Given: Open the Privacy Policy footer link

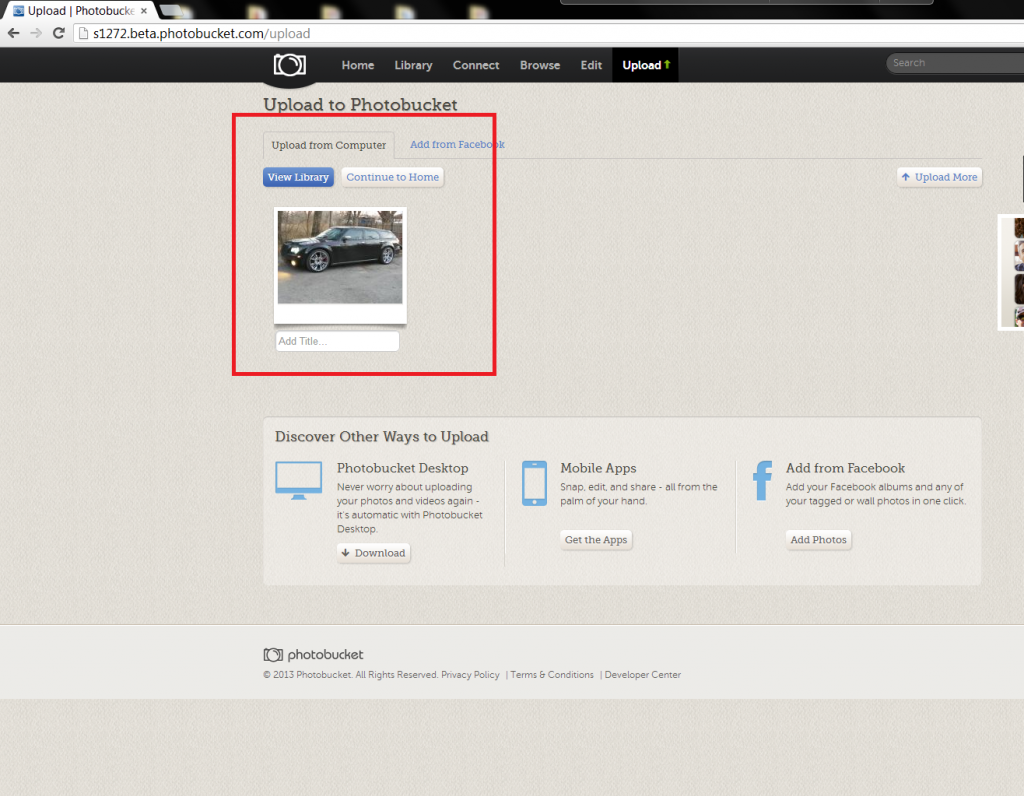Looking at the screenshot, I should pos(470,675).
